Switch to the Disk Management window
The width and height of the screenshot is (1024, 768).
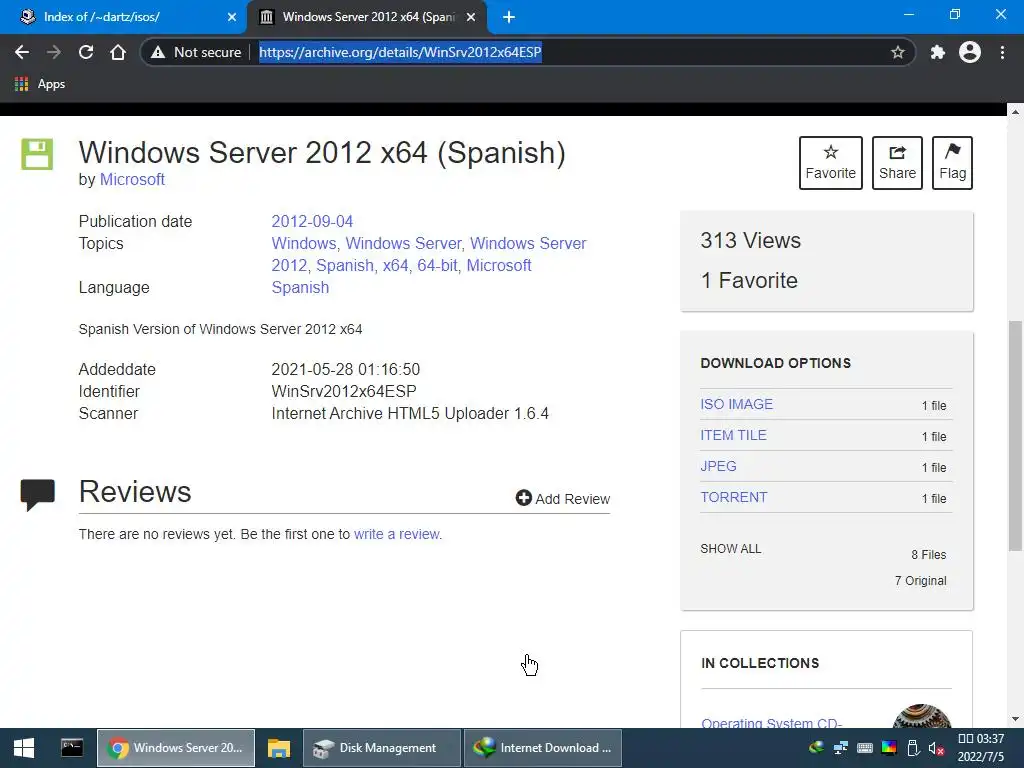[x=381, y=748]
